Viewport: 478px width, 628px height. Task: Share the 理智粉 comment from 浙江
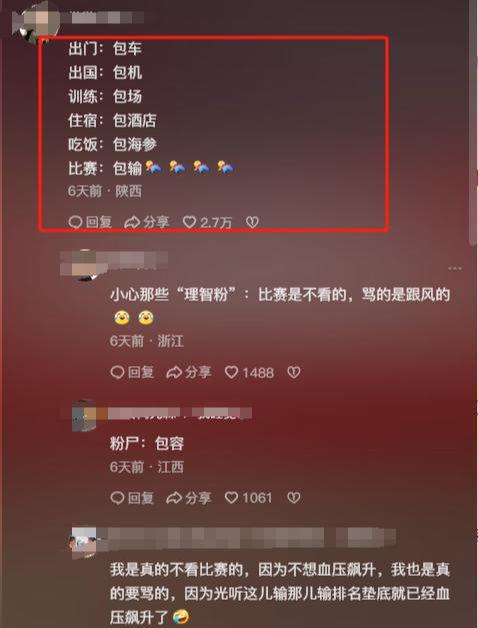[x=188, y=373]
